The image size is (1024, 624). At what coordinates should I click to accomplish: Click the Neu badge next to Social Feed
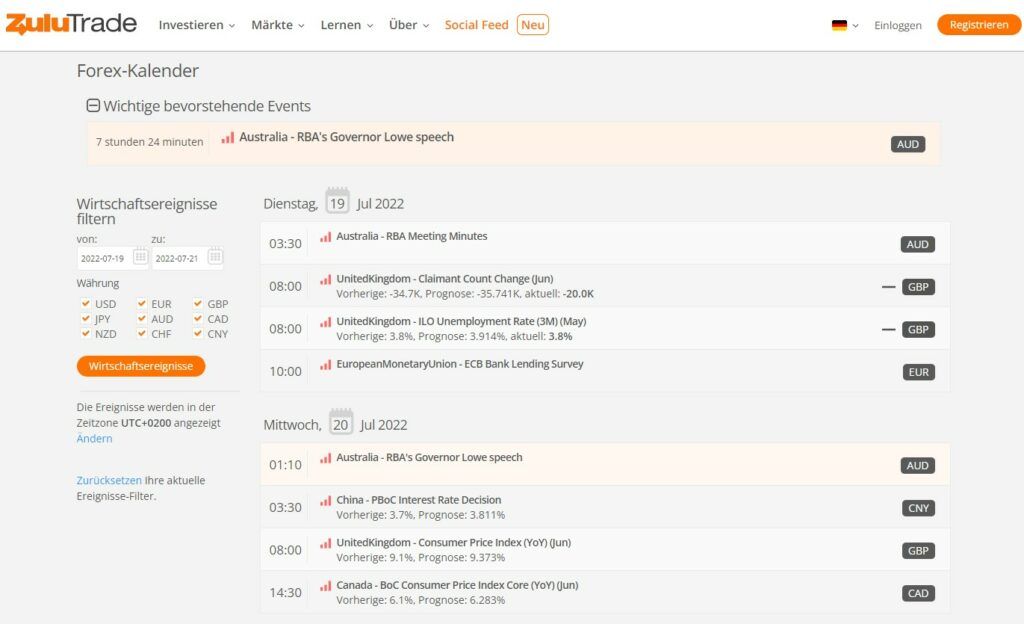point(533,25)
